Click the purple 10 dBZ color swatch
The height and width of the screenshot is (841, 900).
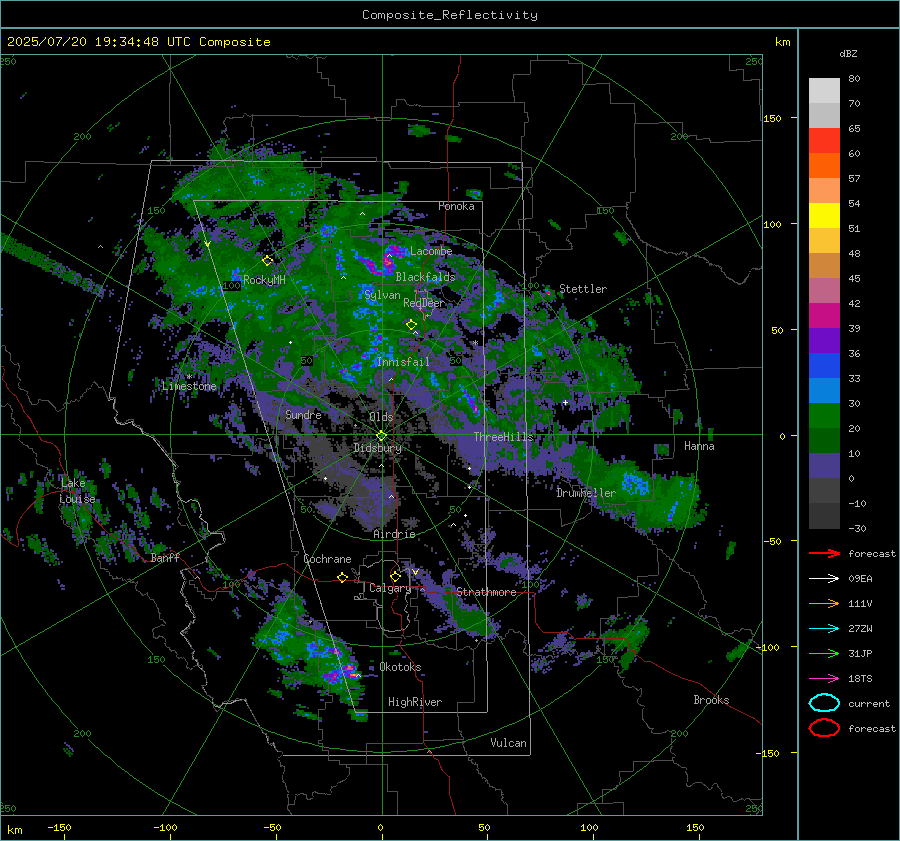tap(824, 466)
